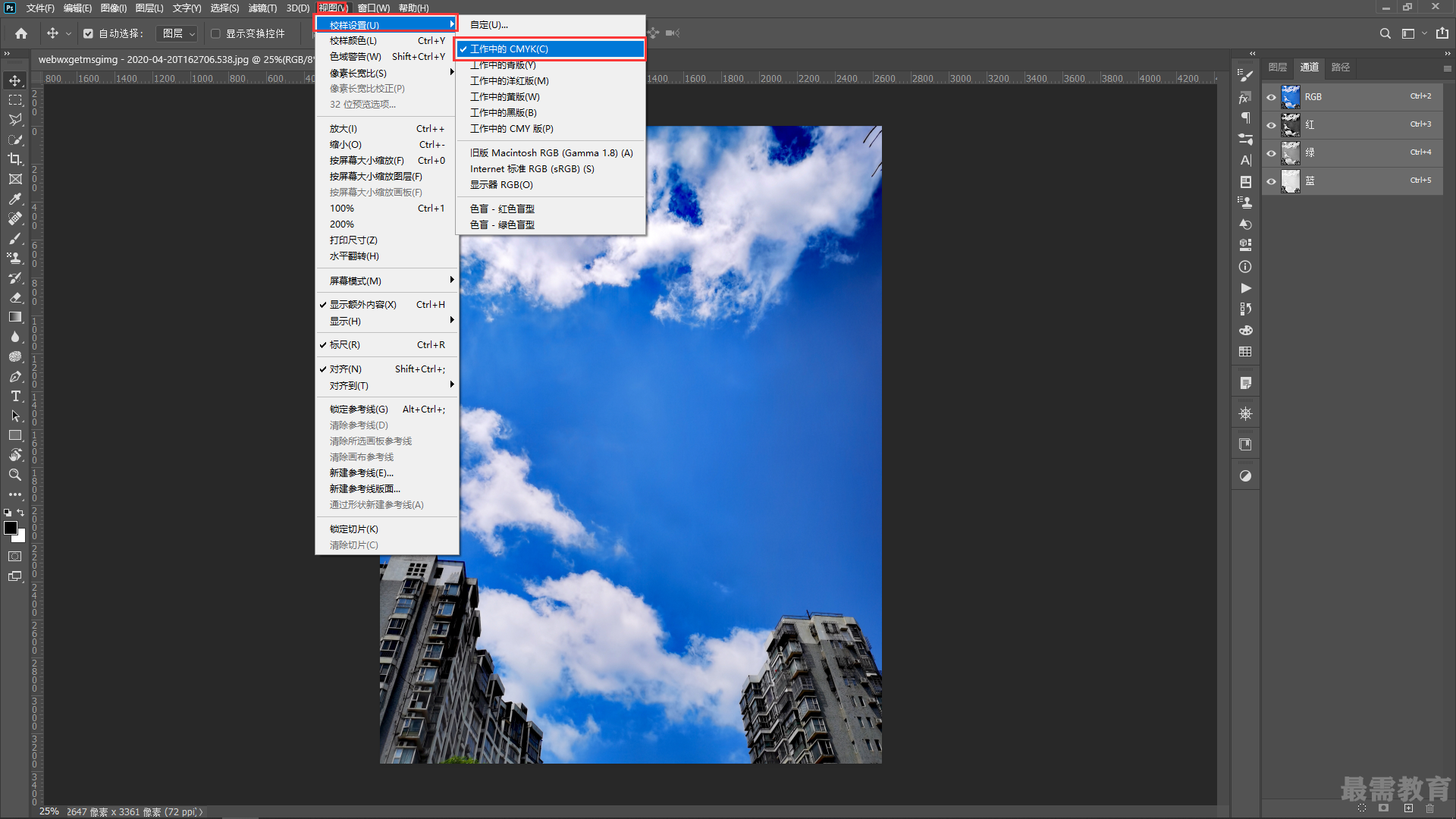Expand the 屏幕模式(M) submenu
1456x819 pixels.
point(387,281)
